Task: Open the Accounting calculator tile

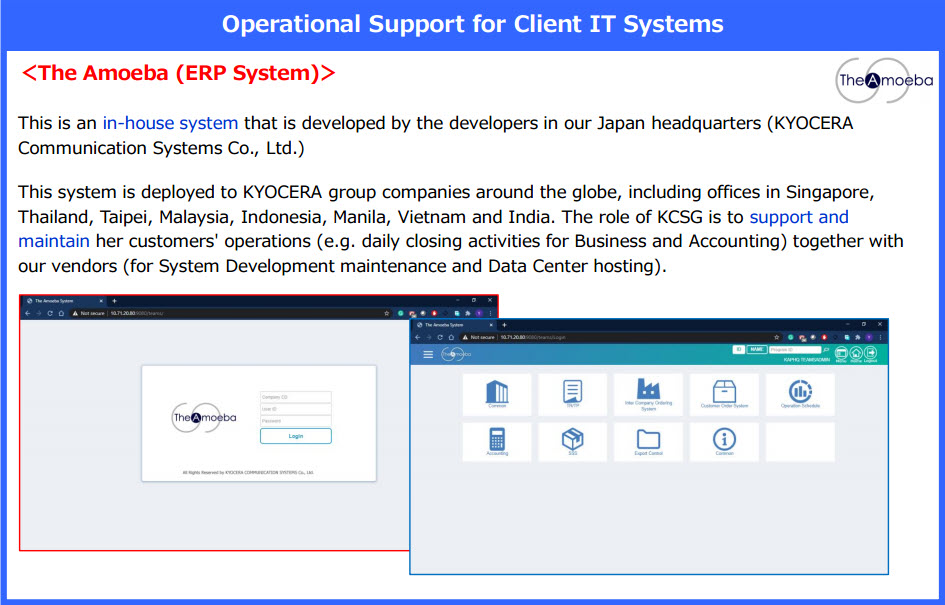Action: [496, 442]
